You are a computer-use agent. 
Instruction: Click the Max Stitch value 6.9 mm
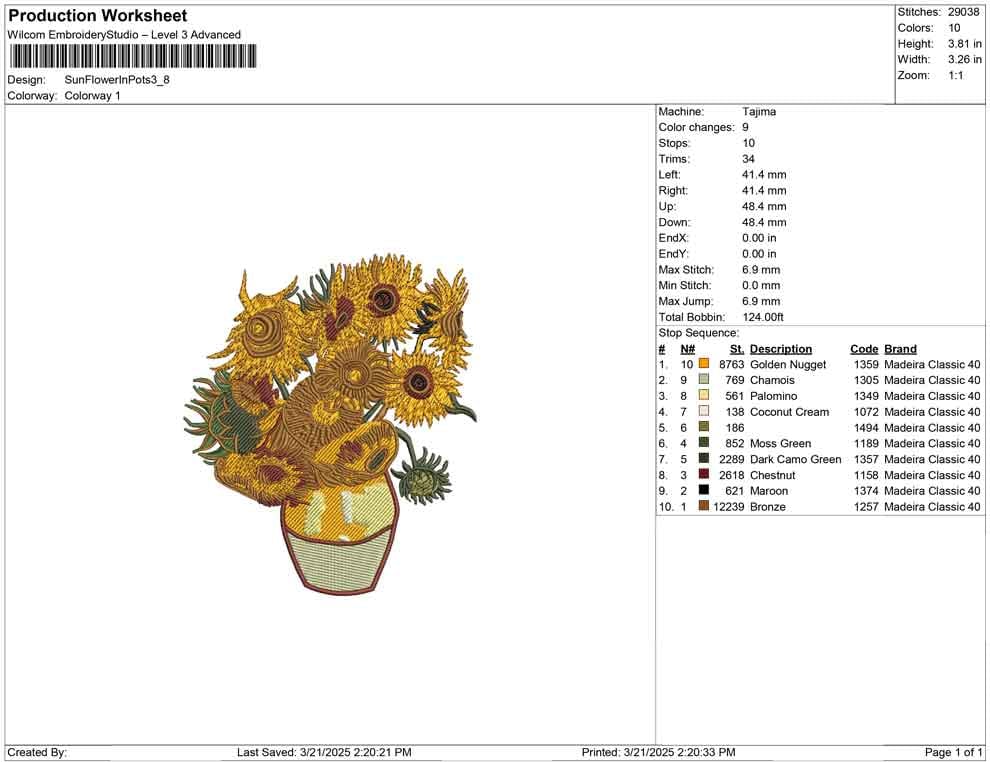coord(761,270)
